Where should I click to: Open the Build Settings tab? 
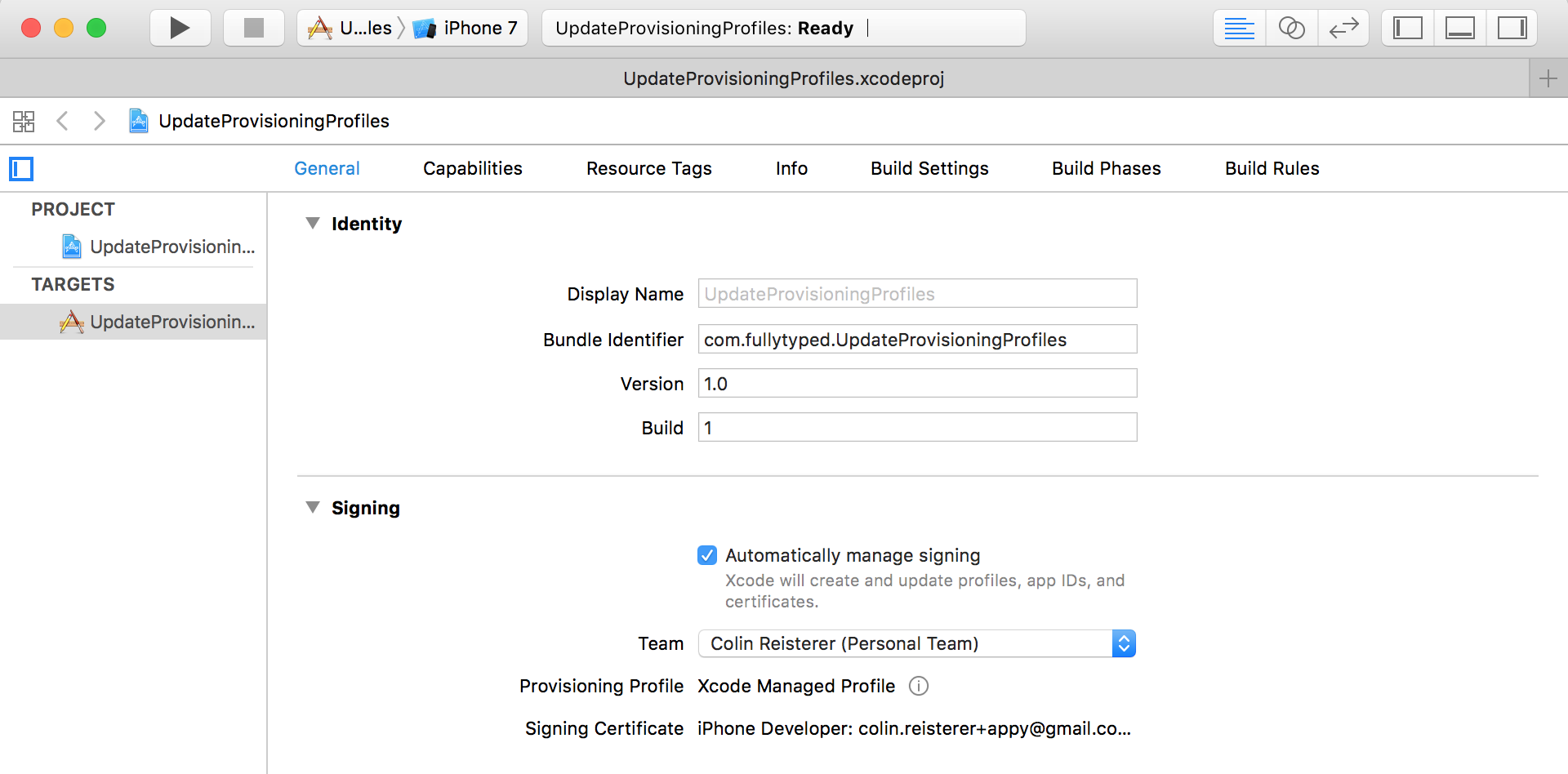pos(929,168)
